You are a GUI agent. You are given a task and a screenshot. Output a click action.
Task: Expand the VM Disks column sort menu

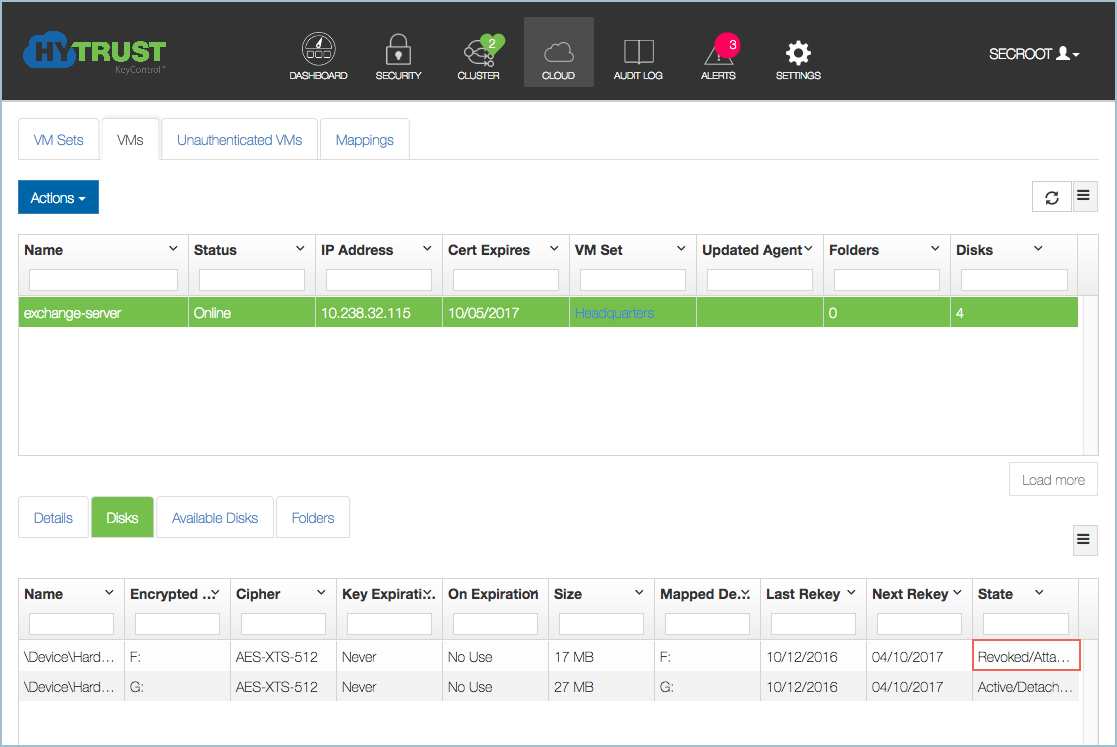click(1038, 249)
